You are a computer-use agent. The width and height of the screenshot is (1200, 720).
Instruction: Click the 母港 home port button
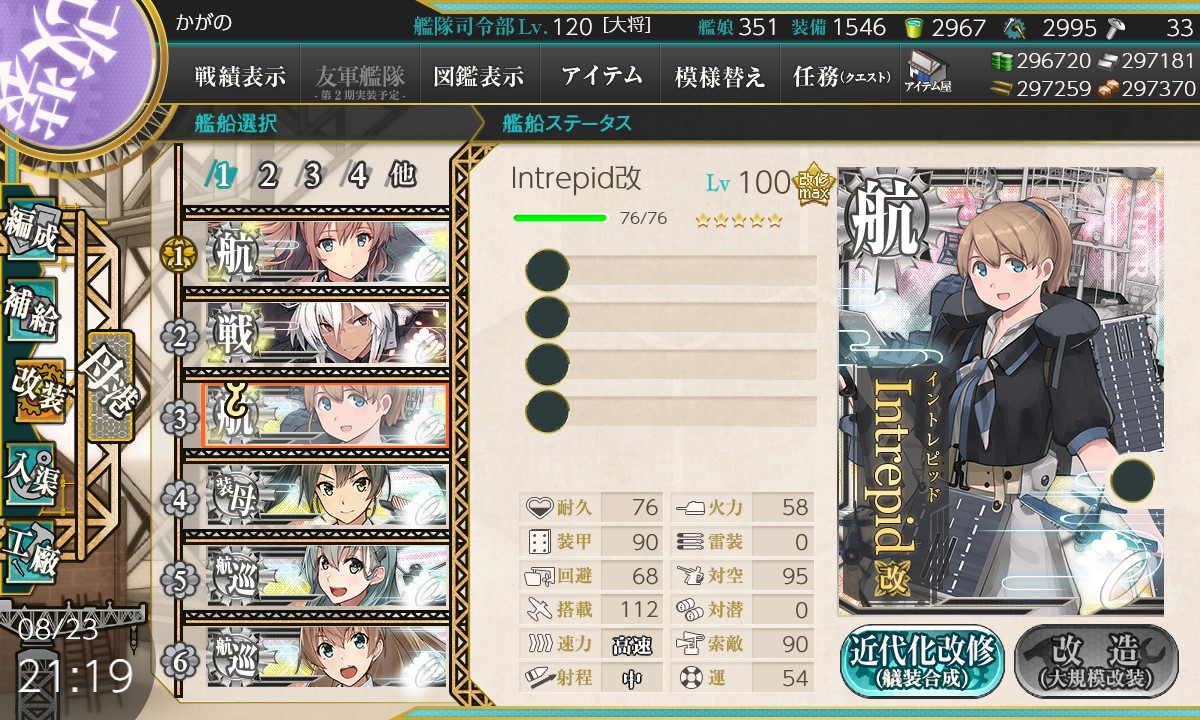coord(108,385)
